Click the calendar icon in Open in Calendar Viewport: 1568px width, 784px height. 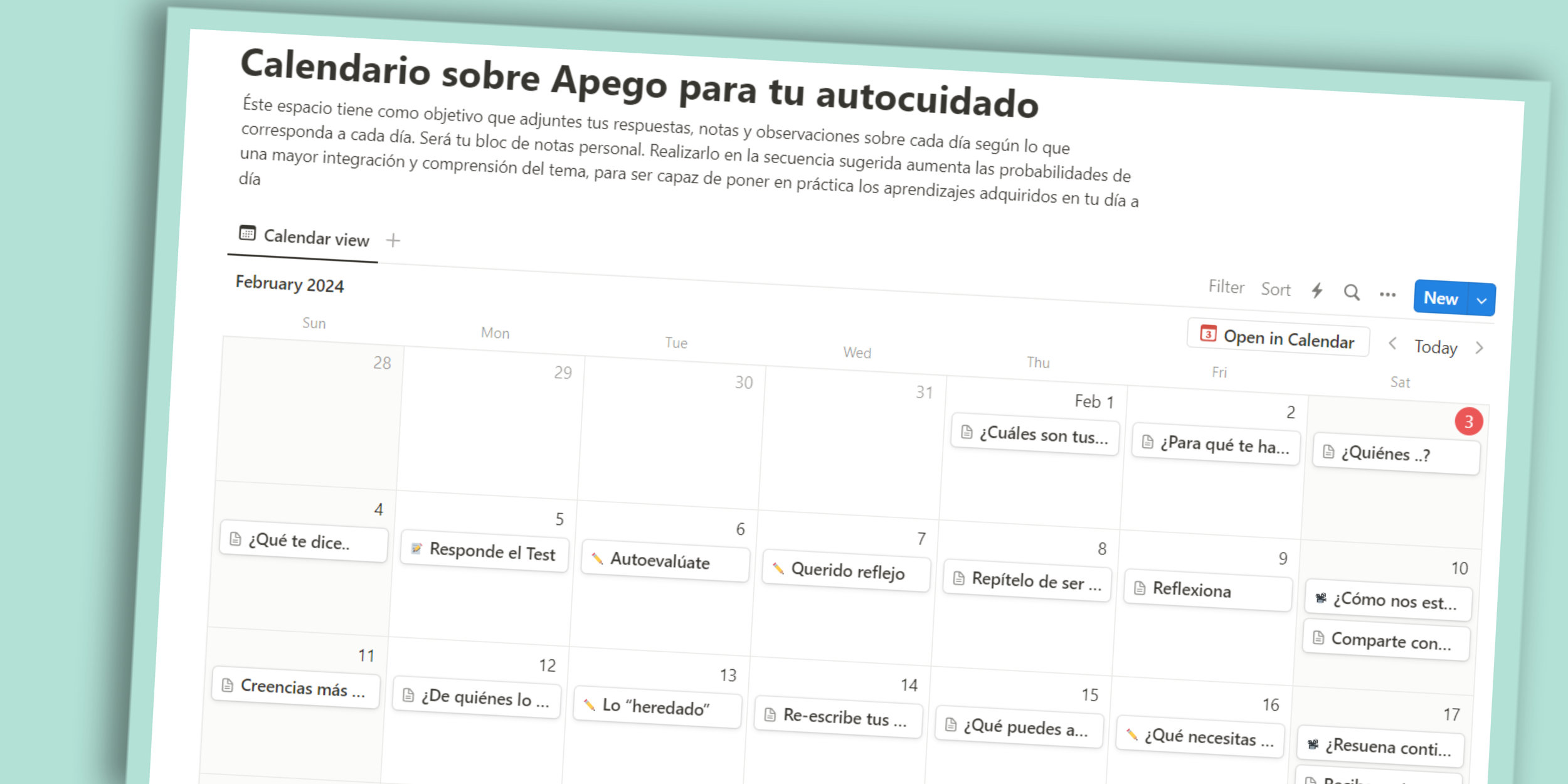click(x=1208, y=334)
